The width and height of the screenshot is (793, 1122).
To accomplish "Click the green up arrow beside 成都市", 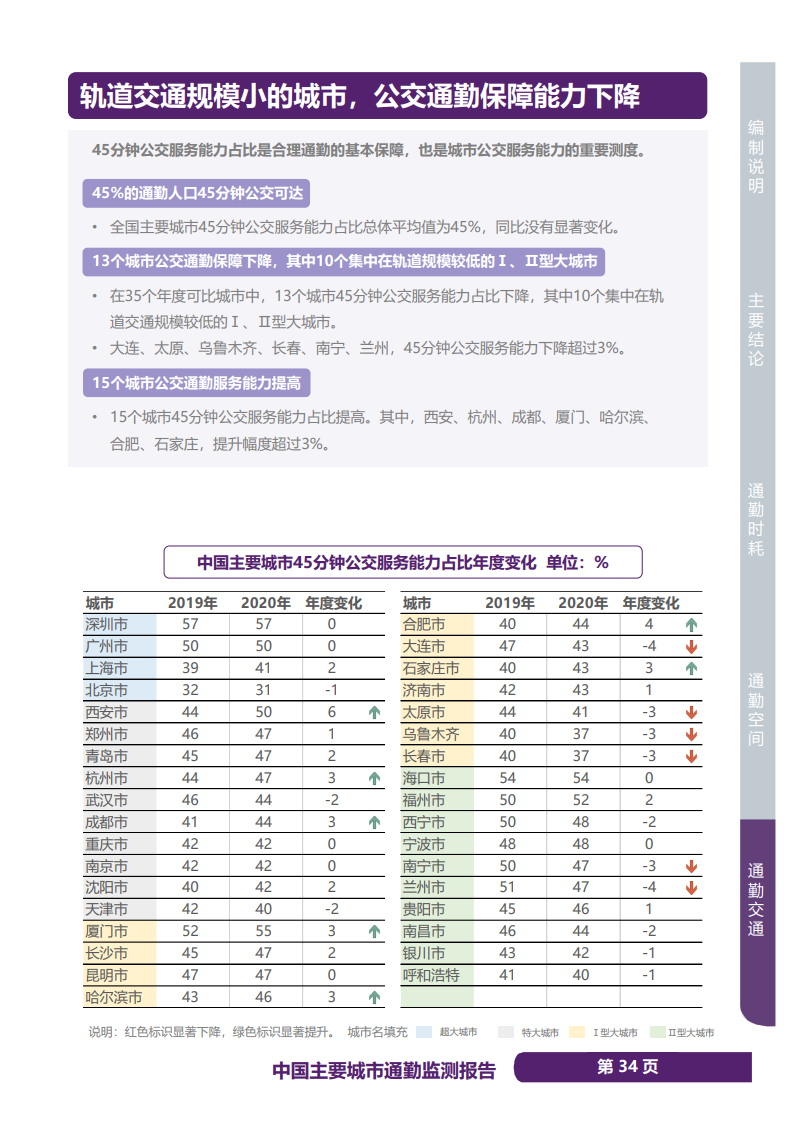I will coord(375,822).
